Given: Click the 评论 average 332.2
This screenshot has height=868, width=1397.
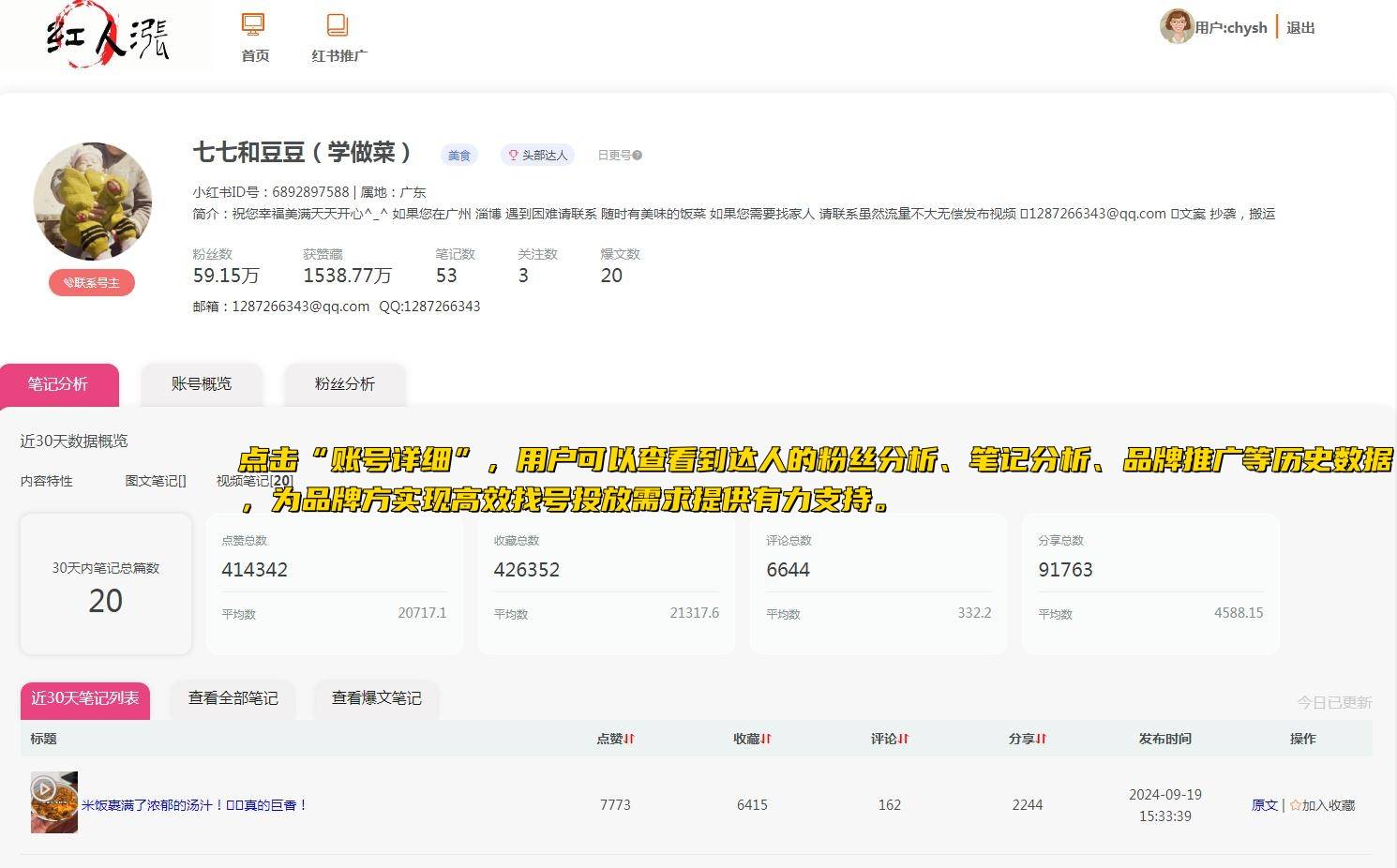Looking at the screenshot, I should [x=974, y=613].
